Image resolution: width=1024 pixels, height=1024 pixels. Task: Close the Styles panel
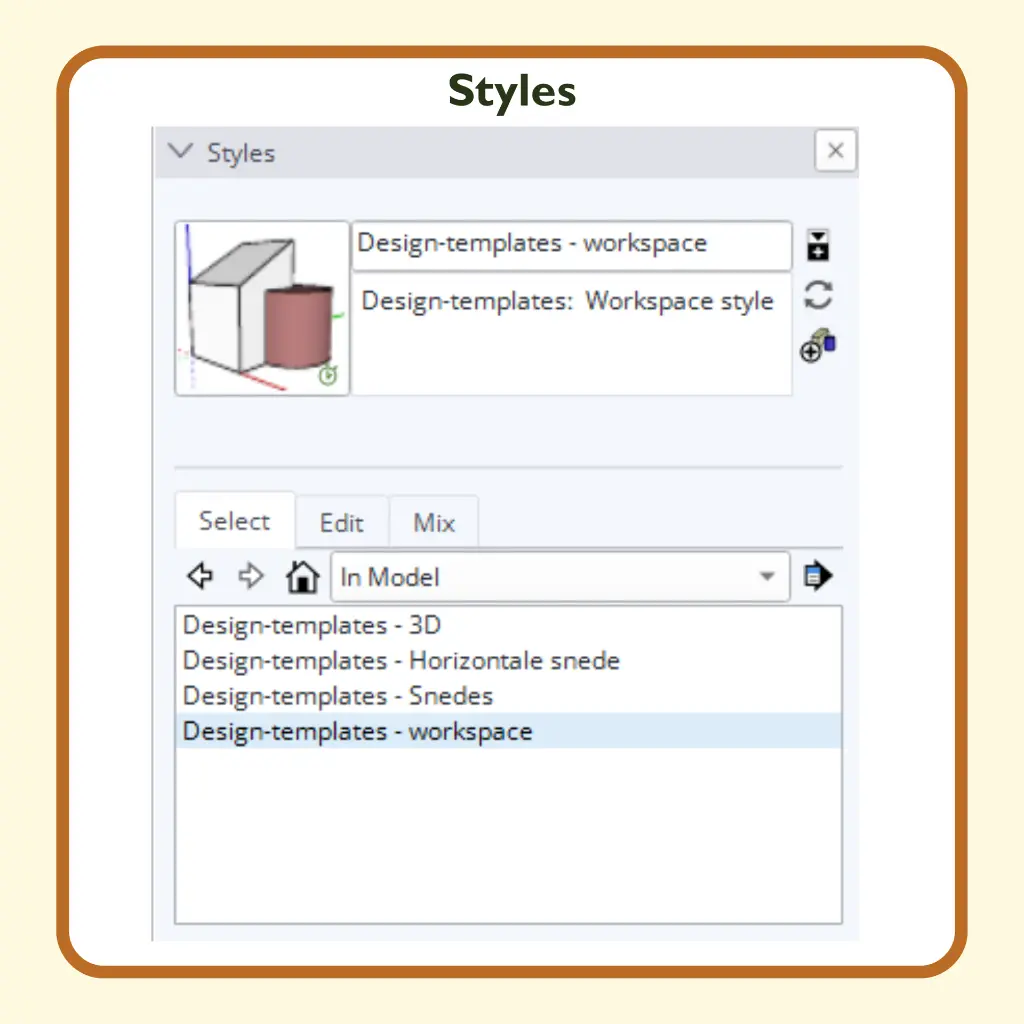point(835,151)
